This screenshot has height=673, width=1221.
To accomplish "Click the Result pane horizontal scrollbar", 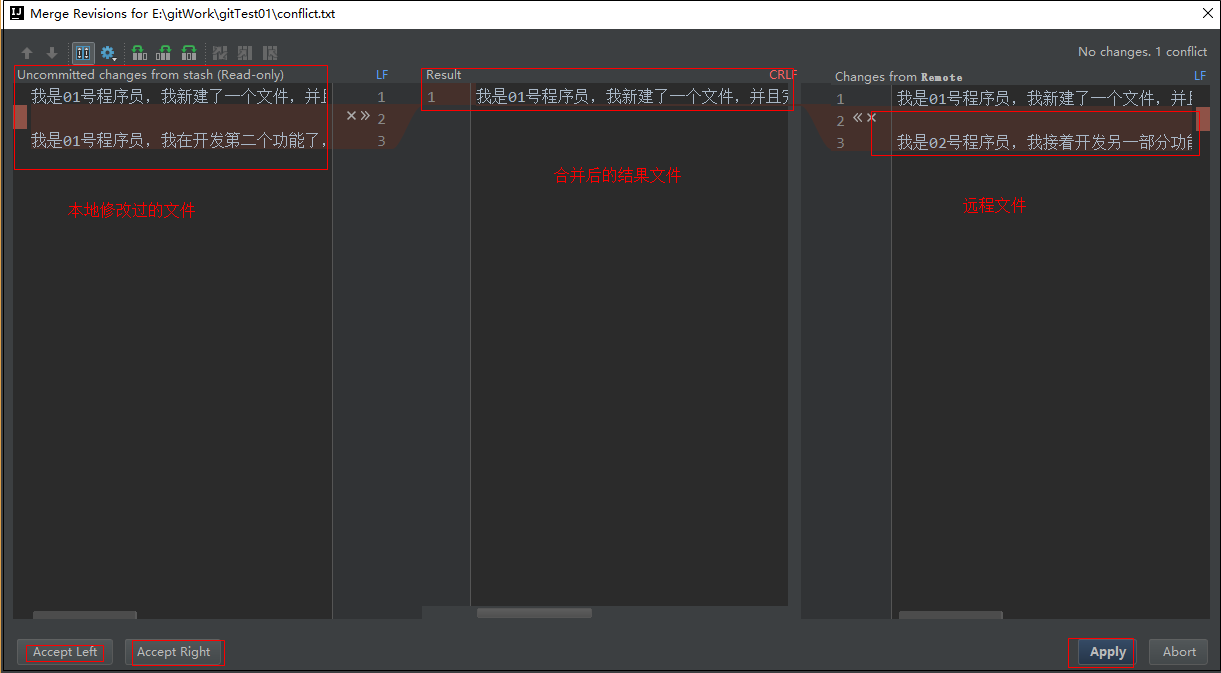I will click(534, 613).
